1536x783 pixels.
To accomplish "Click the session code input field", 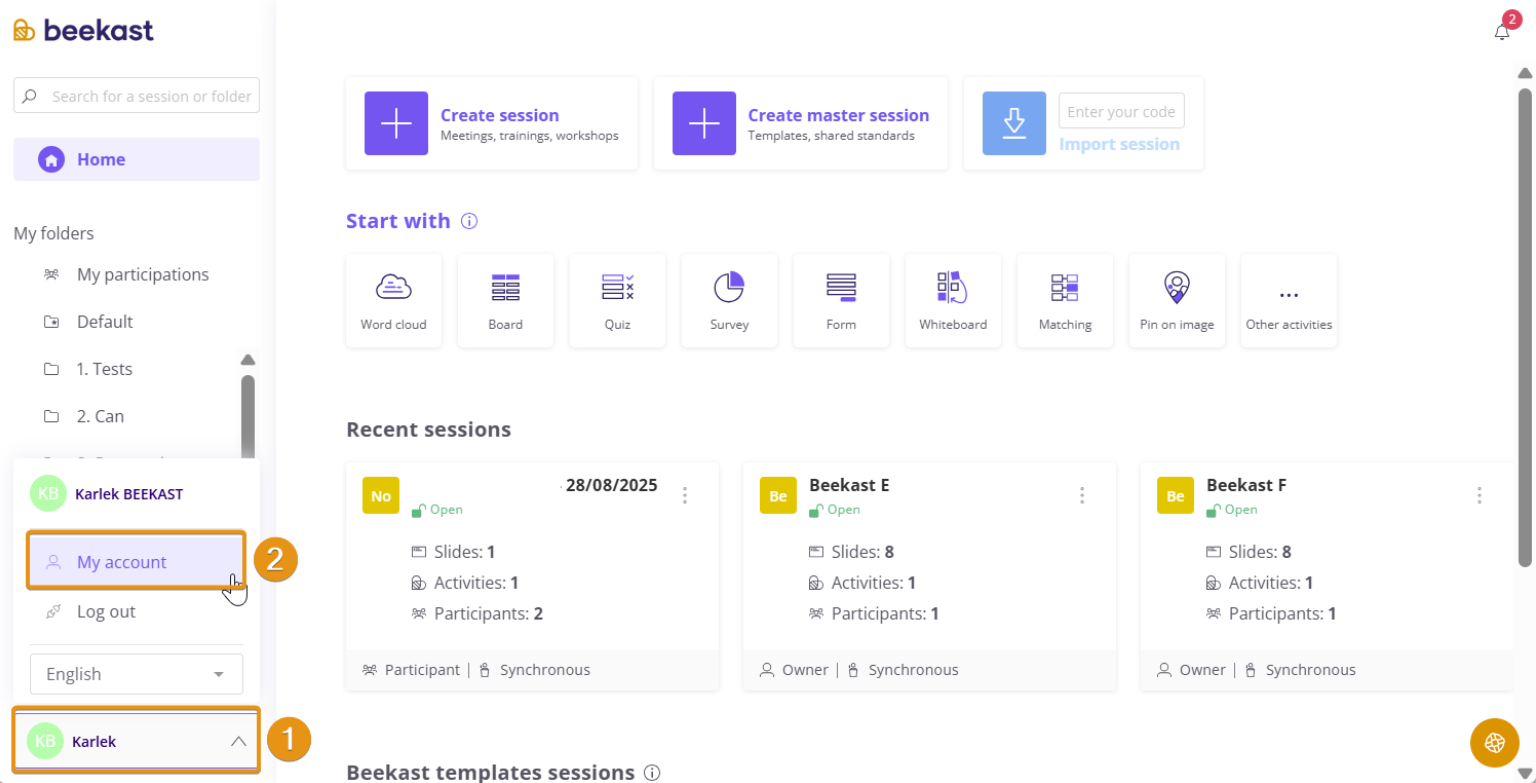I will (x=1121, y=112).
